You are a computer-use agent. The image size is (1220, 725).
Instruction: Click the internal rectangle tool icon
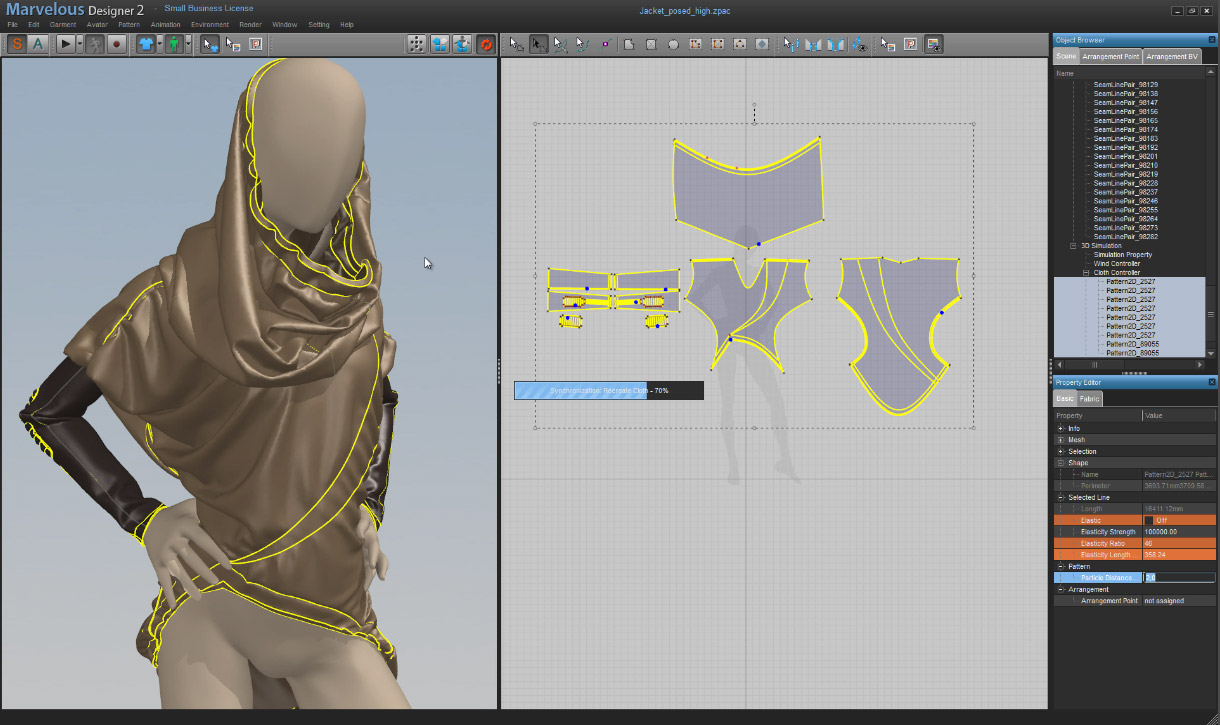[717, 44]
